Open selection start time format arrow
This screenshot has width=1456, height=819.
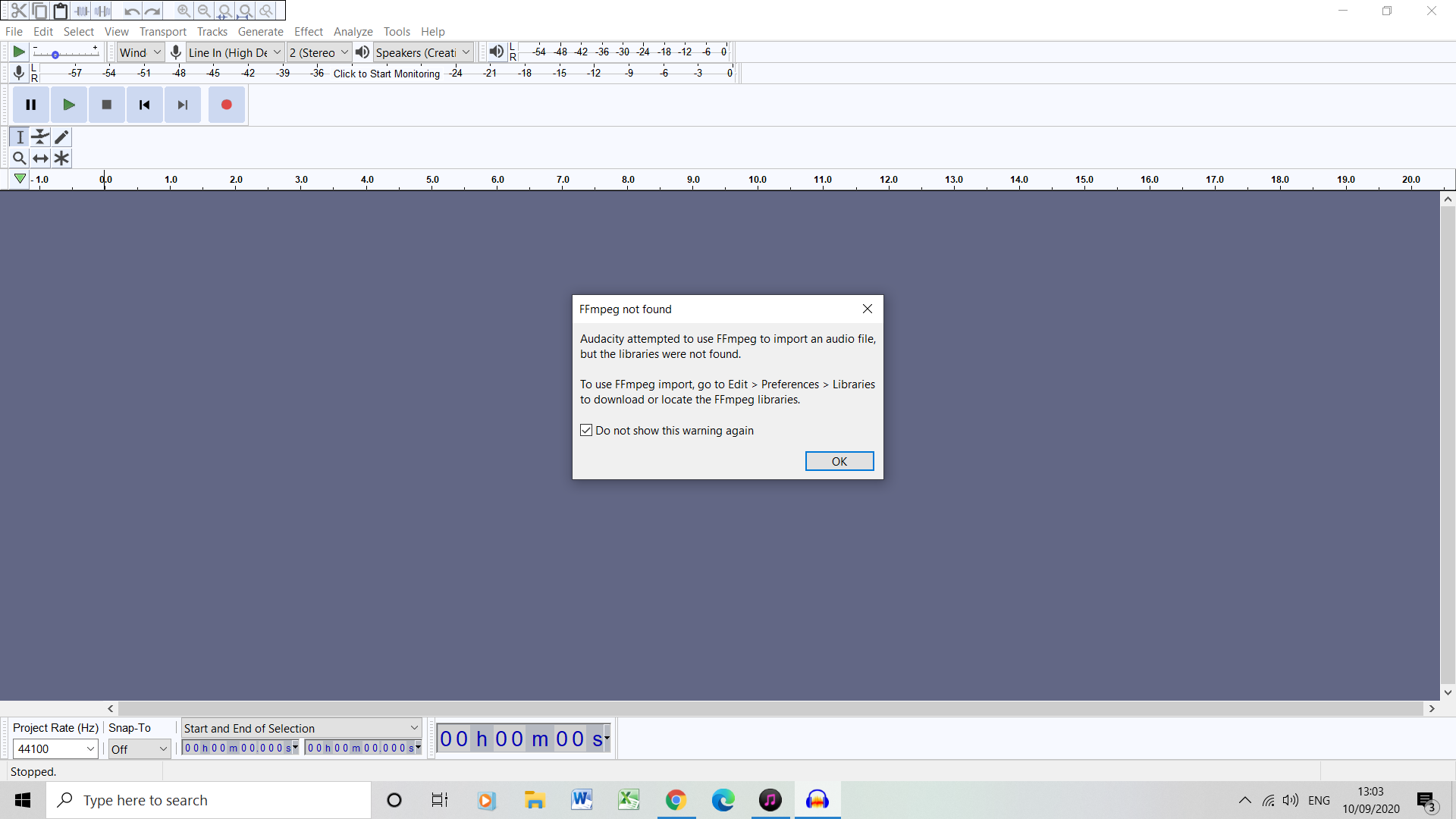tap(296, 748)
